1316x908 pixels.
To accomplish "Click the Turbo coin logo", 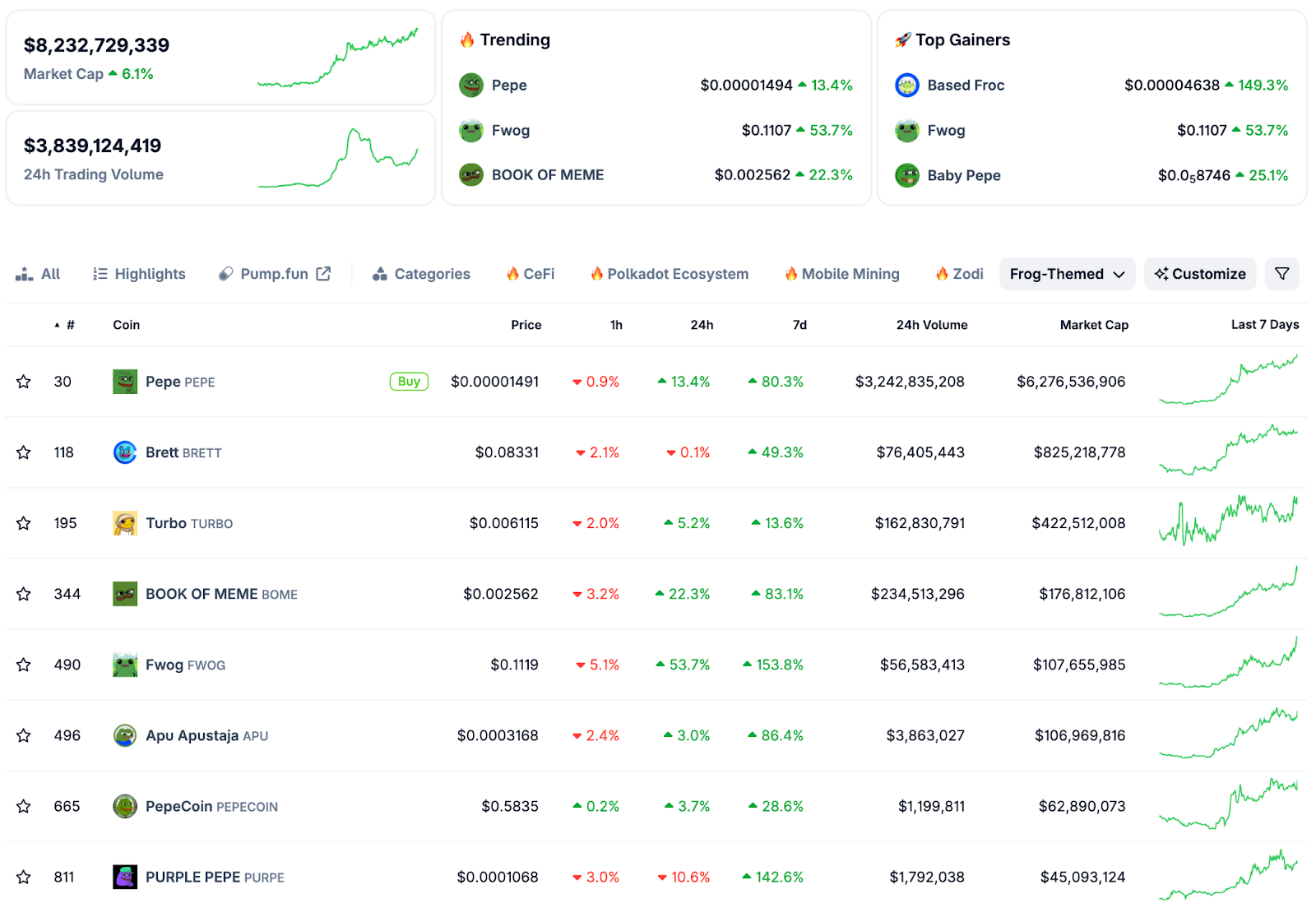I will pyautogui.click(x=125, y=523).
